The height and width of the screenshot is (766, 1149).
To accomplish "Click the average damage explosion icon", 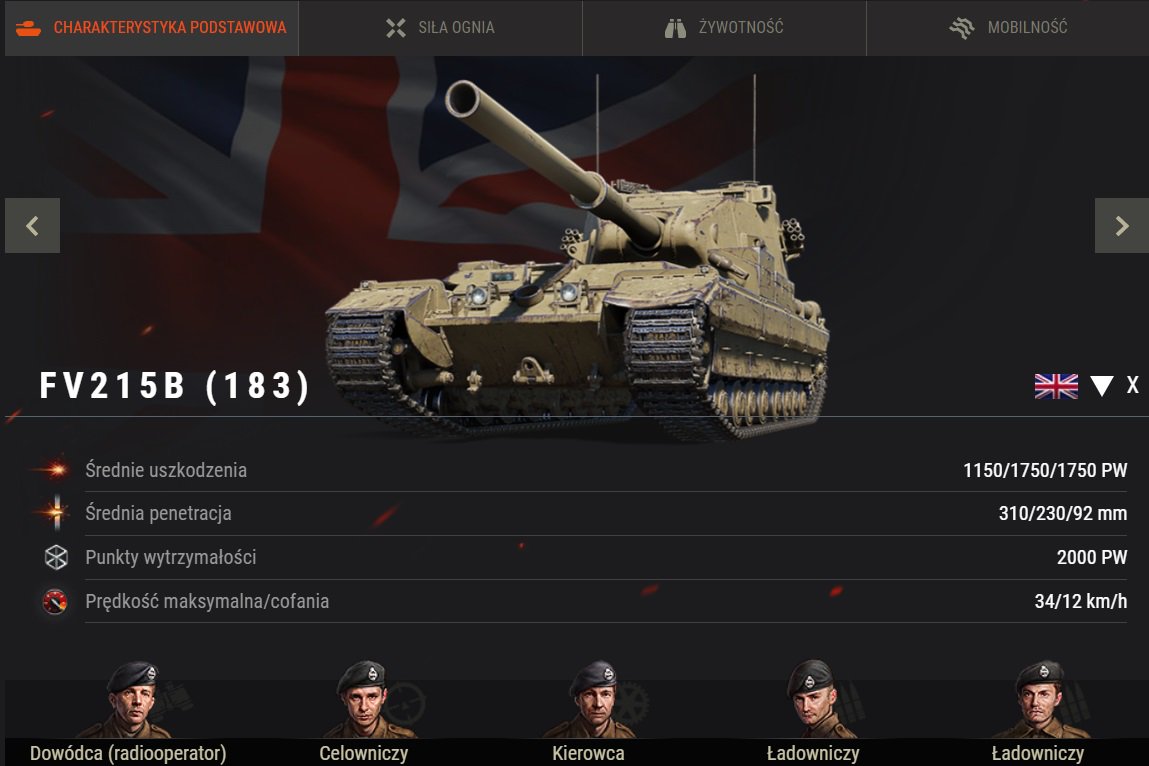I will coord(54,470).
